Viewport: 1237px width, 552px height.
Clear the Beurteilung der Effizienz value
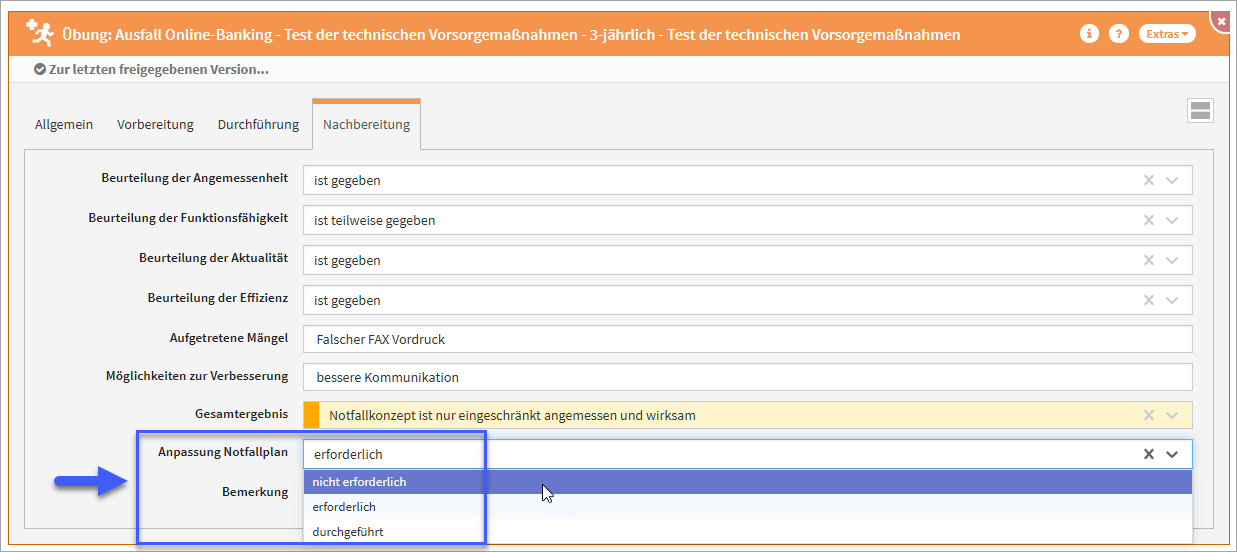1148,300
